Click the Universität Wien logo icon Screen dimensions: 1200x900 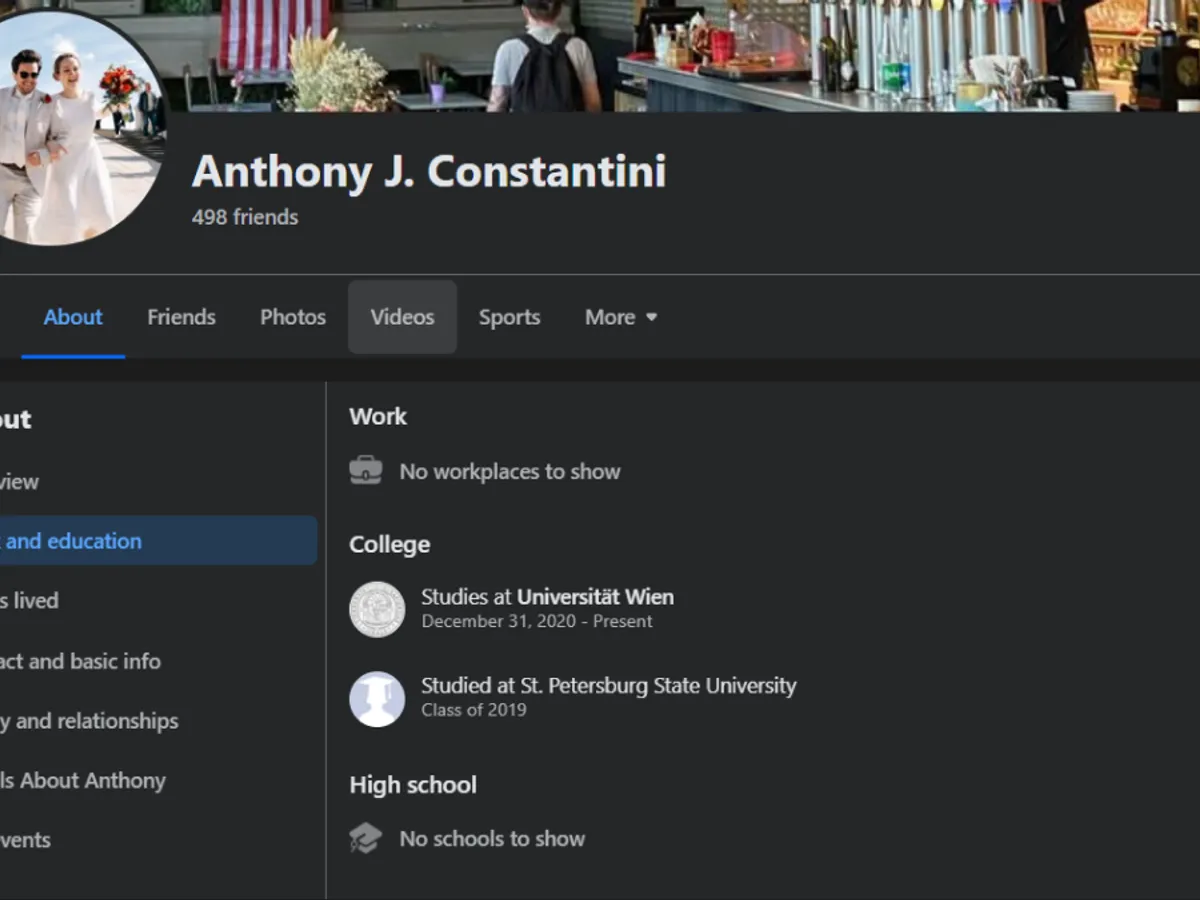[377, 609]
